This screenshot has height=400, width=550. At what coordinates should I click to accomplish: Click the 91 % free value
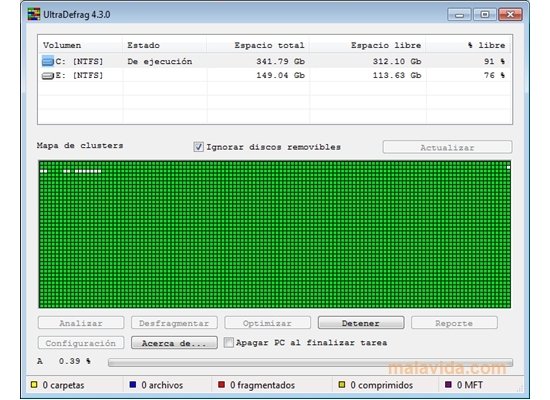tap(495, 61)
